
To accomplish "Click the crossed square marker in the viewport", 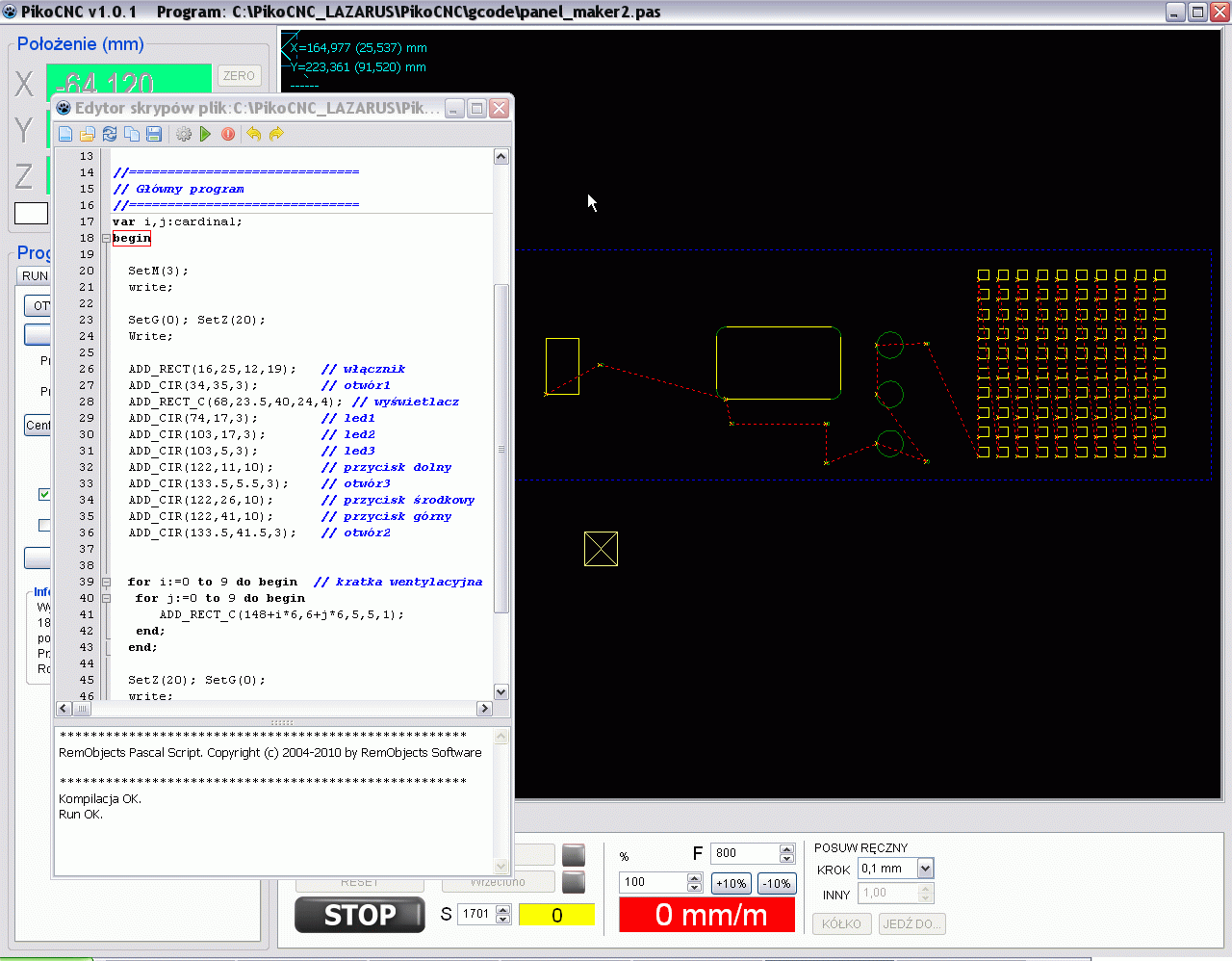I will [x=601, y=549].
